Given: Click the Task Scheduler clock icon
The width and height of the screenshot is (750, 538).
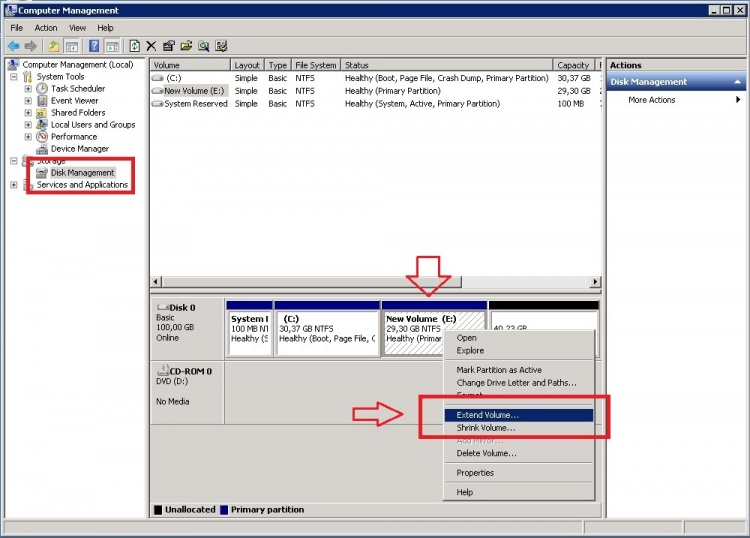Looking at the screenshot, I should [42, 89].
